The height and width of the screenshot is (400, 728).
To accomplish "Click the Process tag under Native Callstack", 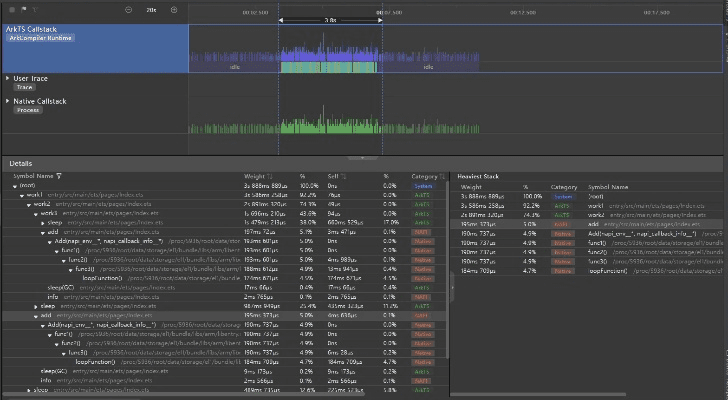I will [x=27, y=110].
